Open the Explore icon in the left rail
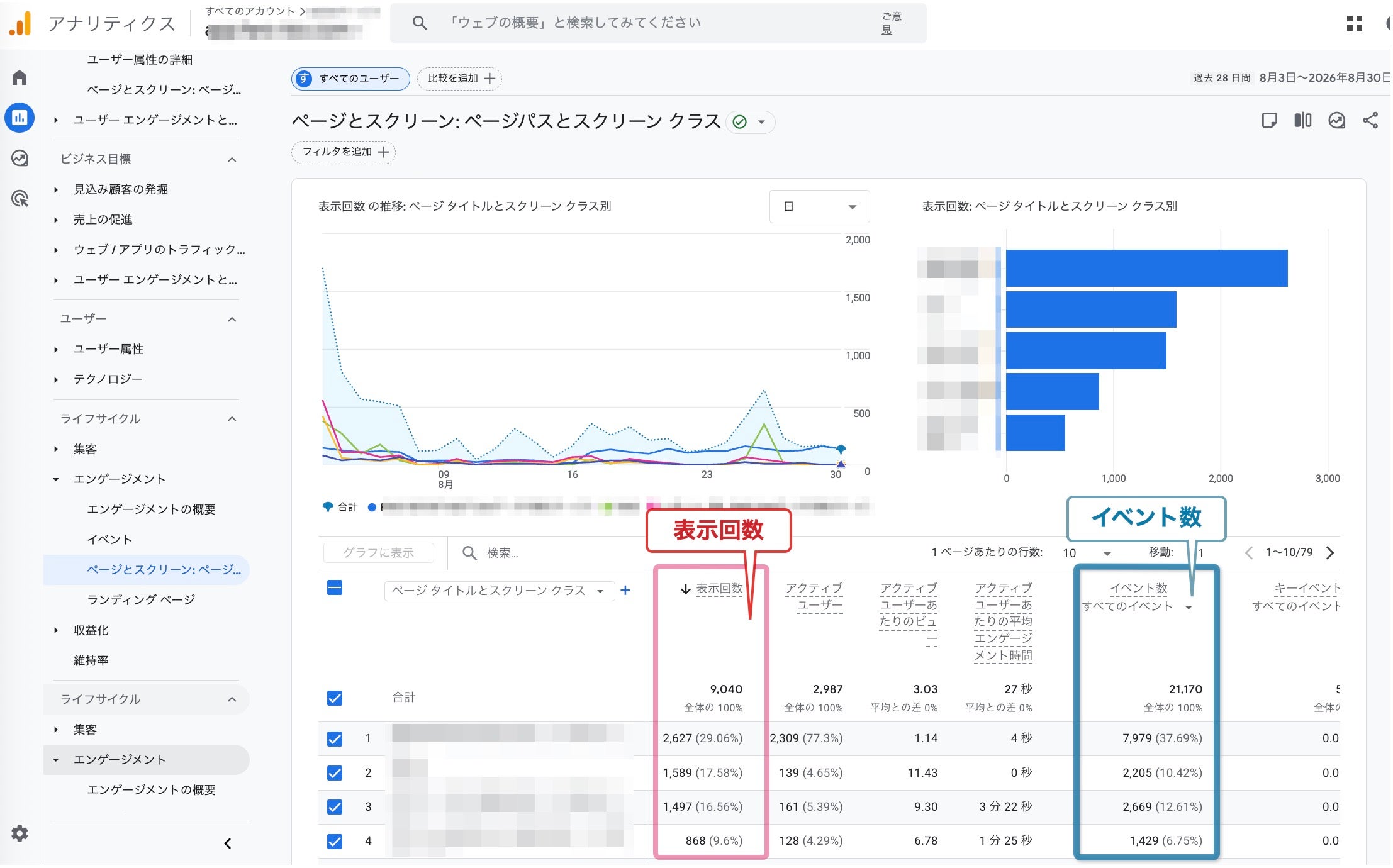Screen dimensions: 1393x868 click(20, 158)
